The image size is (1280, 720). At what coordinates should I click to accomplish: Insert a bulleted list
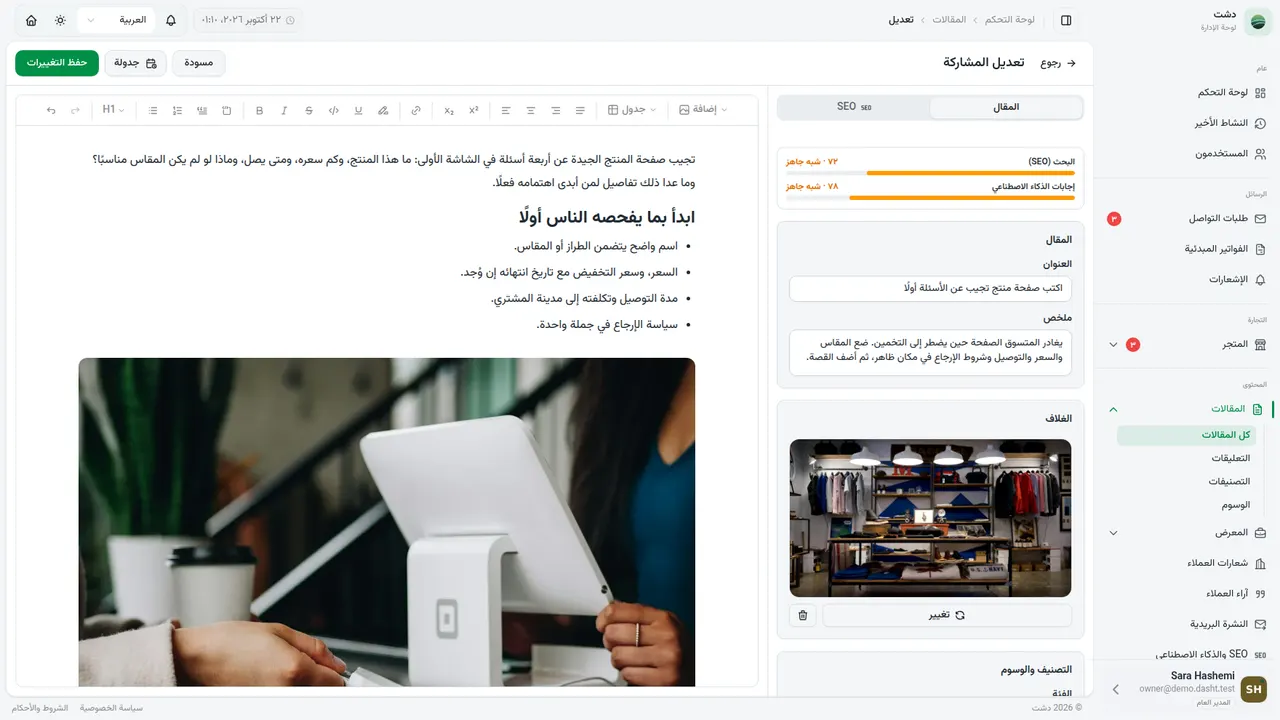pos(153,110)
